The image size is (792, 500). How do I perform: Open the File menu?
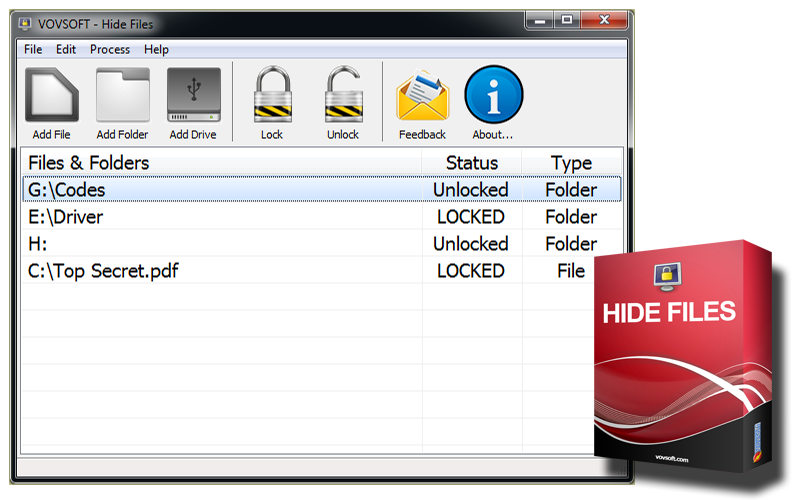(33, 49)
